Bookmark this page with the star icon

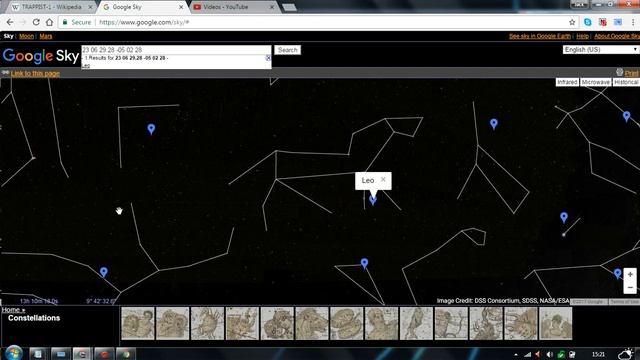(572, 22)
